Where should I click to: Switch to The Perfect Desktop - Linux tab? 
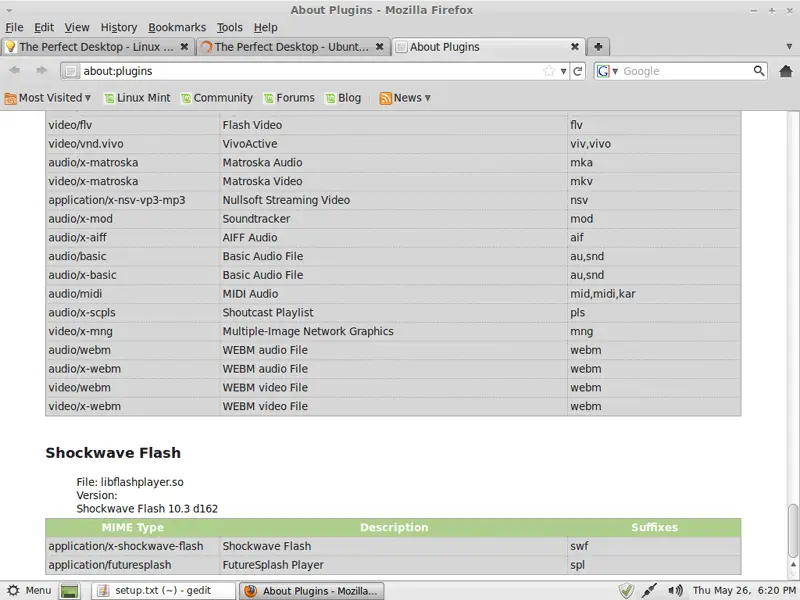tap(97, 47)
